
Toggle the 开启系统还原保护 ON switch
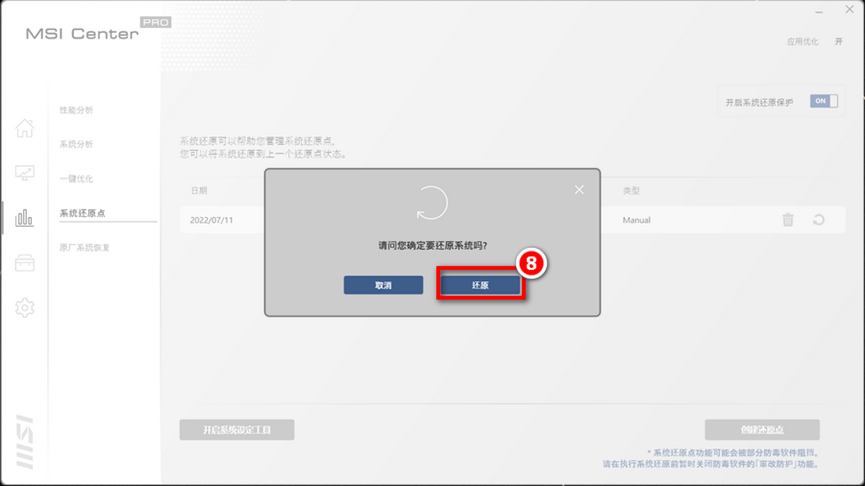click(823, 101)
